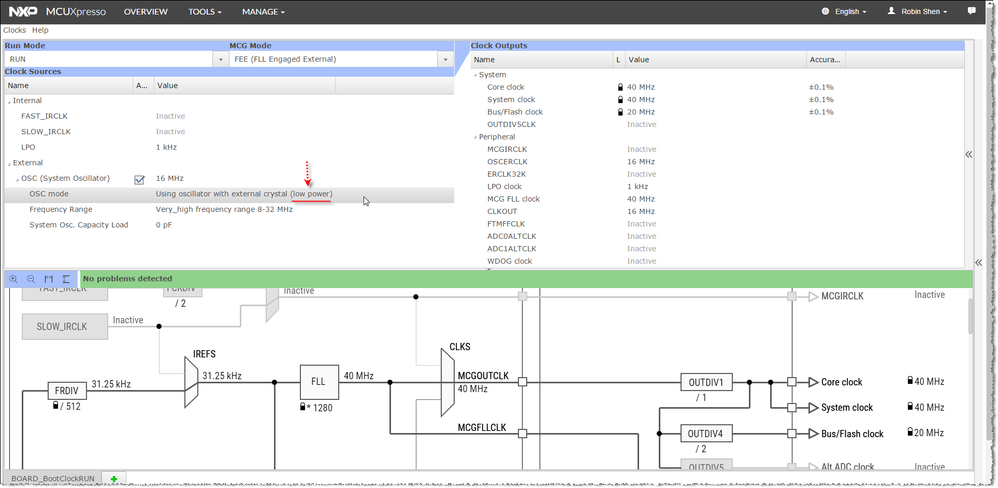Open the Help menu

(x=40, y=30)
